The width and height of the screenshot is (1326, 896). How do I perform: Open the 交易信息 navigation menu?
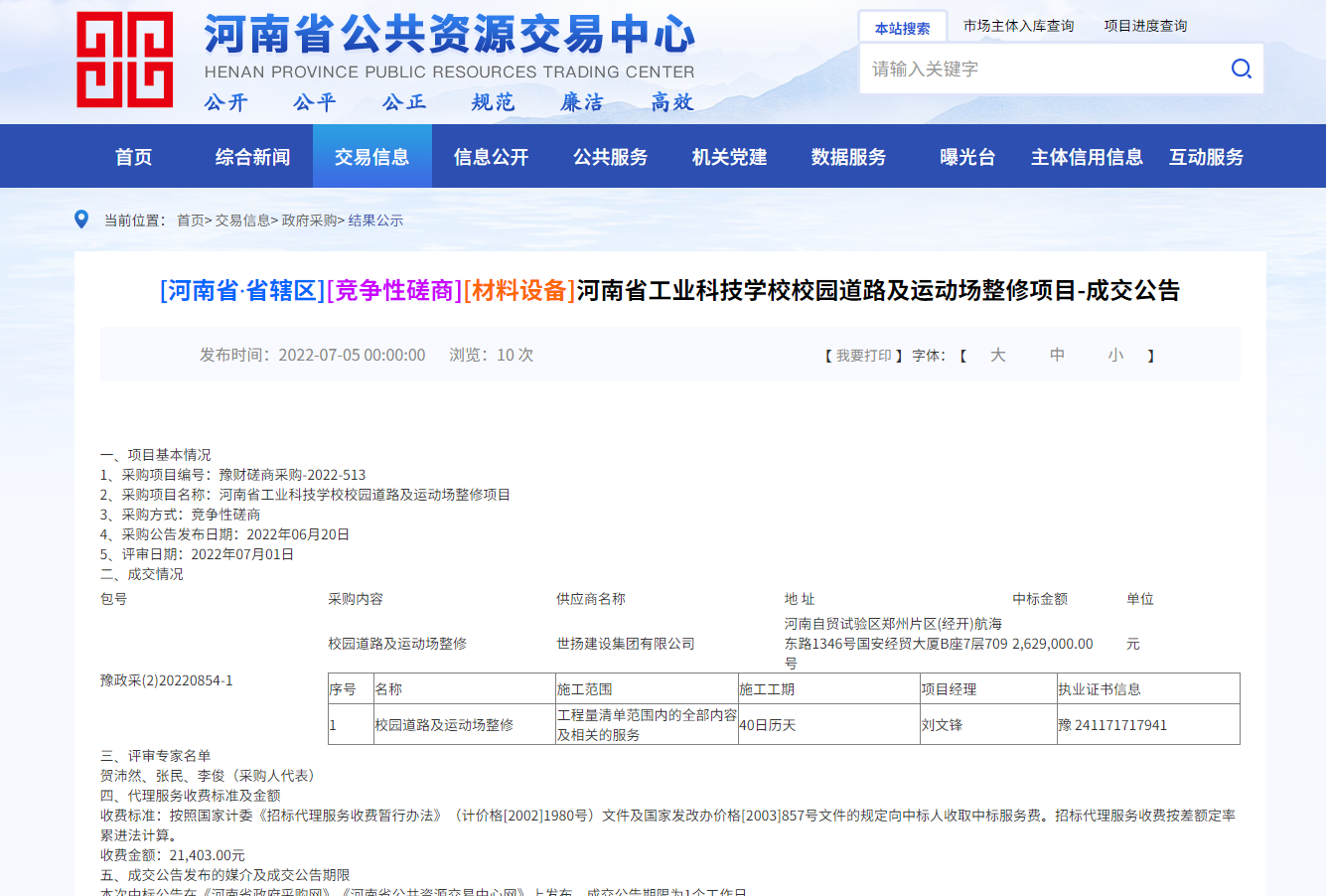371,156
